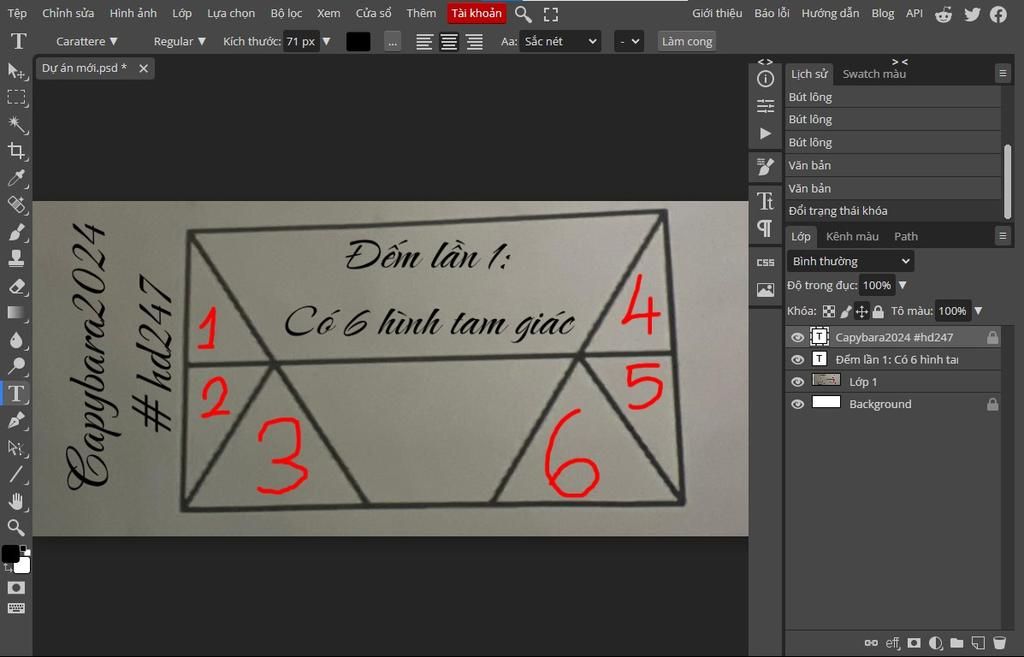Select the Rectangle Select tool
This screenshot has width=1024, height=657.
point(16,97)
